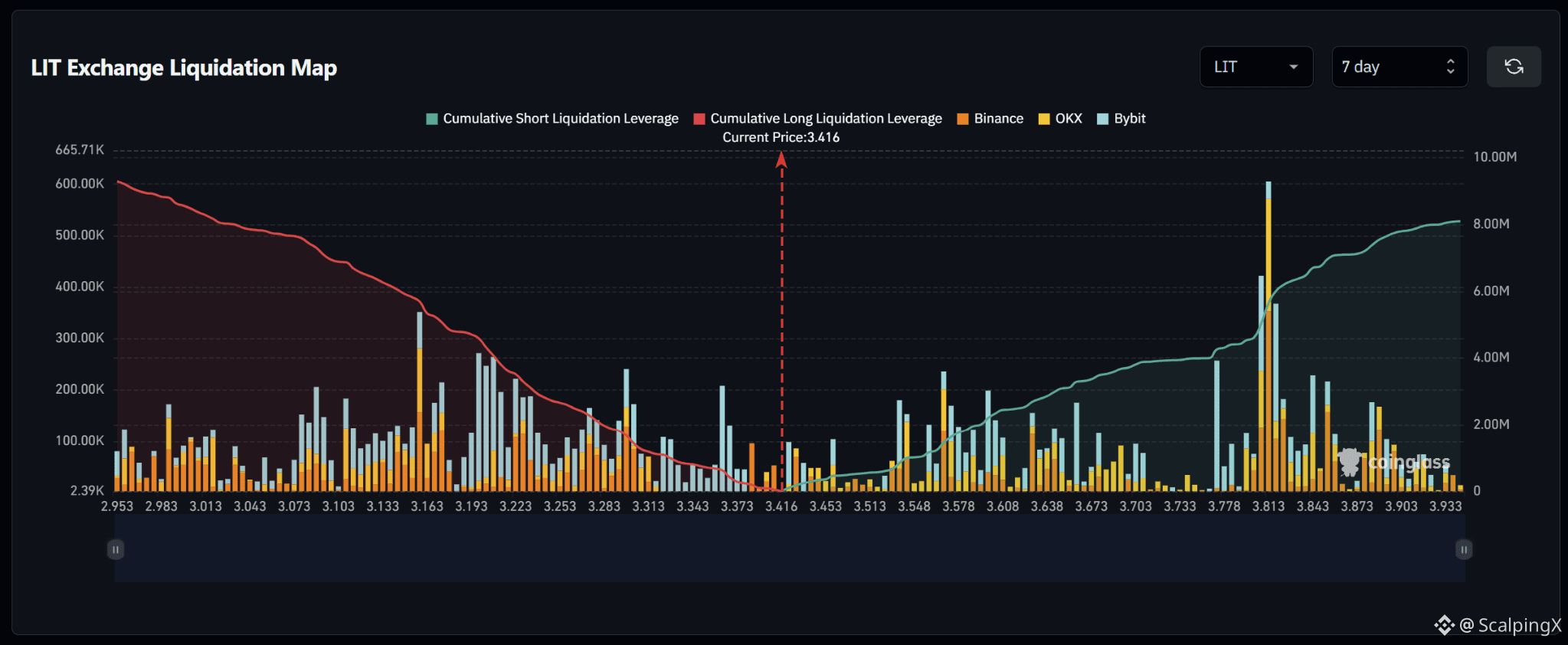Click the "665.71K" left axis value
The image size is (1568, 645).
coord(80,150)
